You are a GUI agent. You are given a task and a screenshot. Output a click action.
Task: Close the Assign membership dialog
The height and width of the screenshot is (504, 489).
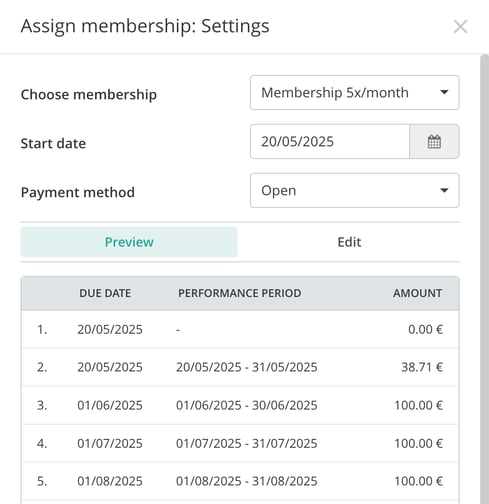(x=460, y=27)
